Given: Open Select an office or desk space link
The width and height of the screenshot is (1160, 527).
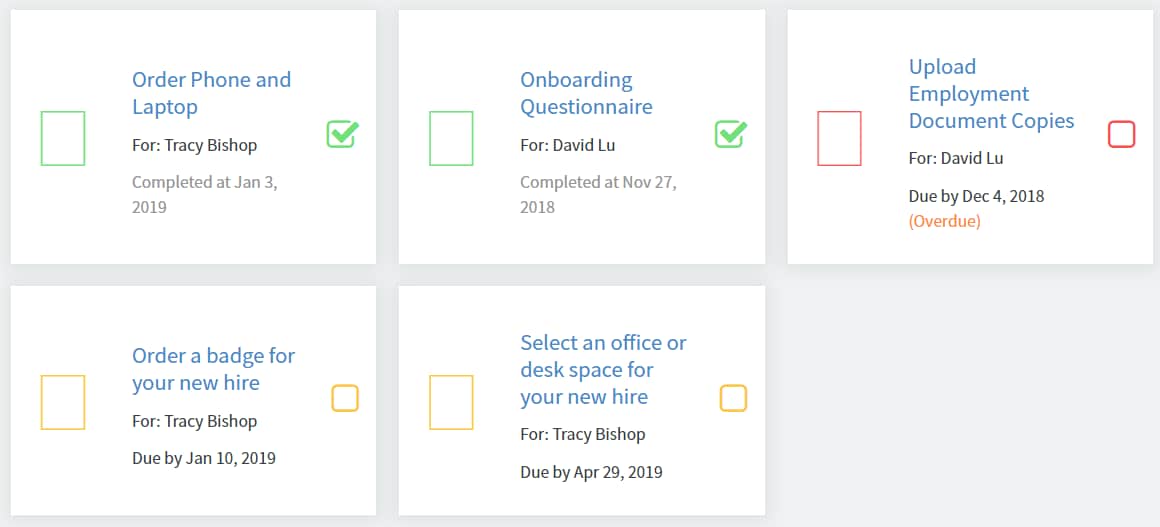Looking at the screenshot, I should (x=604, y=370).
